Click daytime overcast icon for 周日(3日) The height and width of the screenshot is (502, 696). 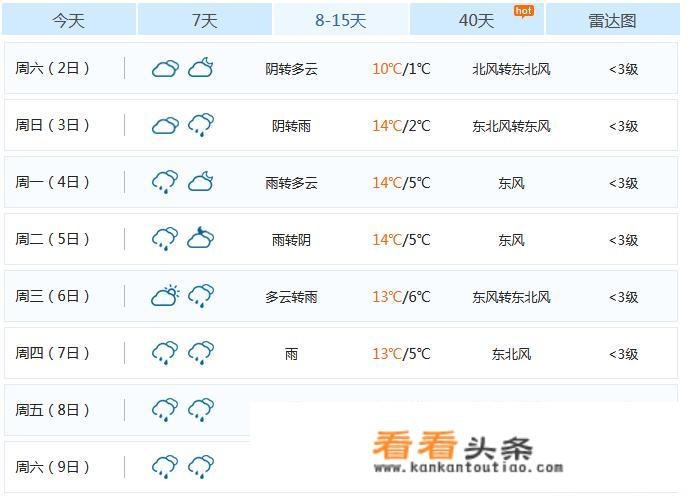[x=165, y=125]
